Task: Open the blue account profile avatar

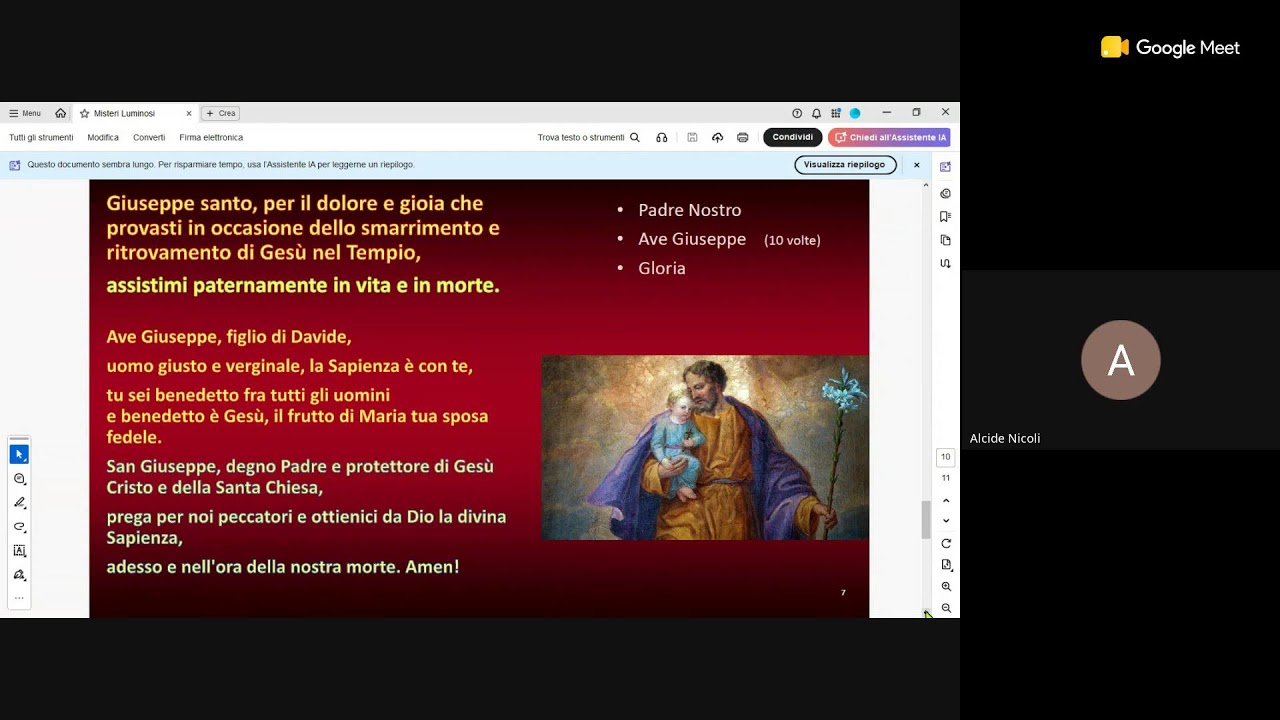Action: [855, 113]
